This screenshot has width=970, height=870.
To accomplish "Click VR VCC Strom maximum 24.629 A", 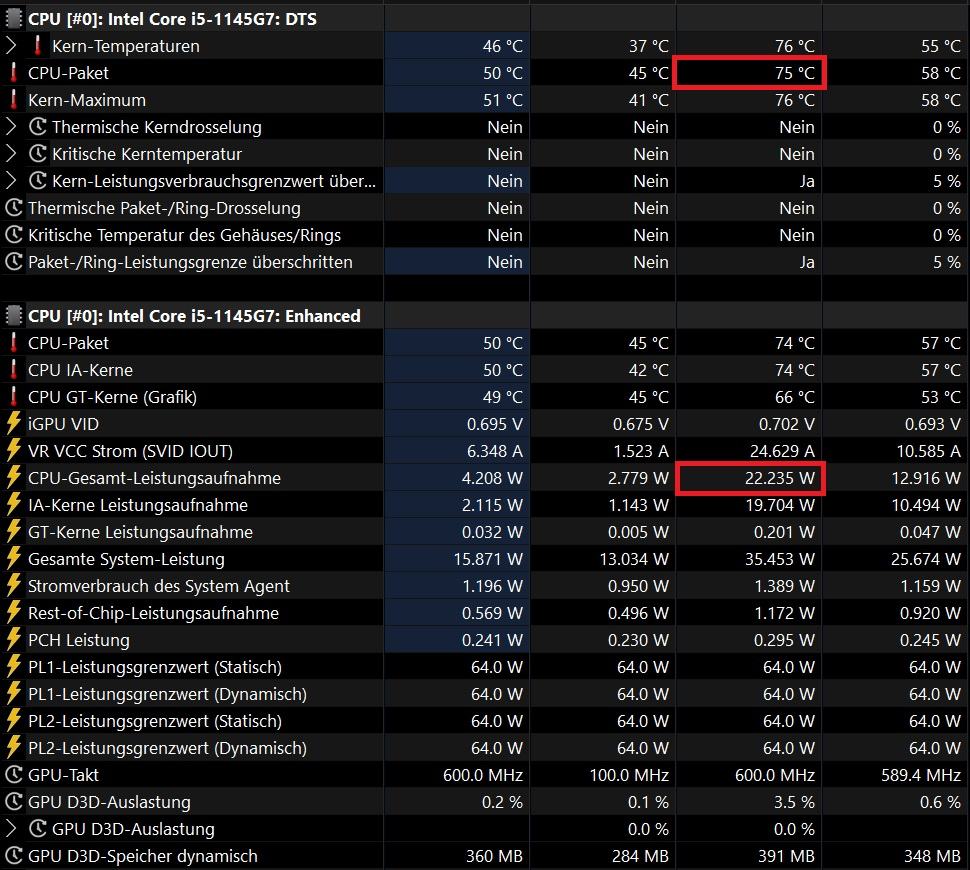I will pyautogui.click(x=782, y=451).
